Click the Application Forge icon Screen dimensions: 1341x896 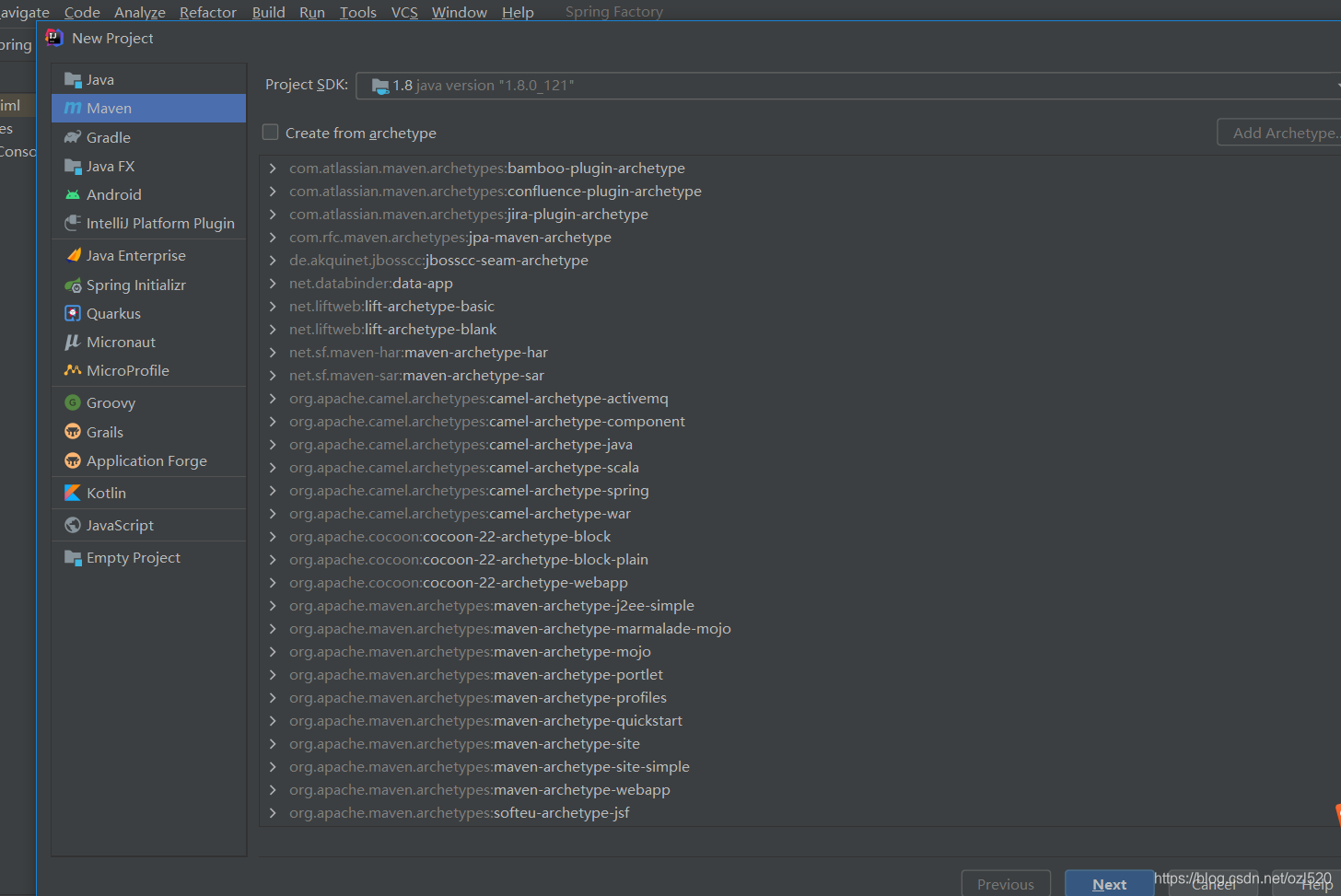pyautogui.click(x=73, y=461)
